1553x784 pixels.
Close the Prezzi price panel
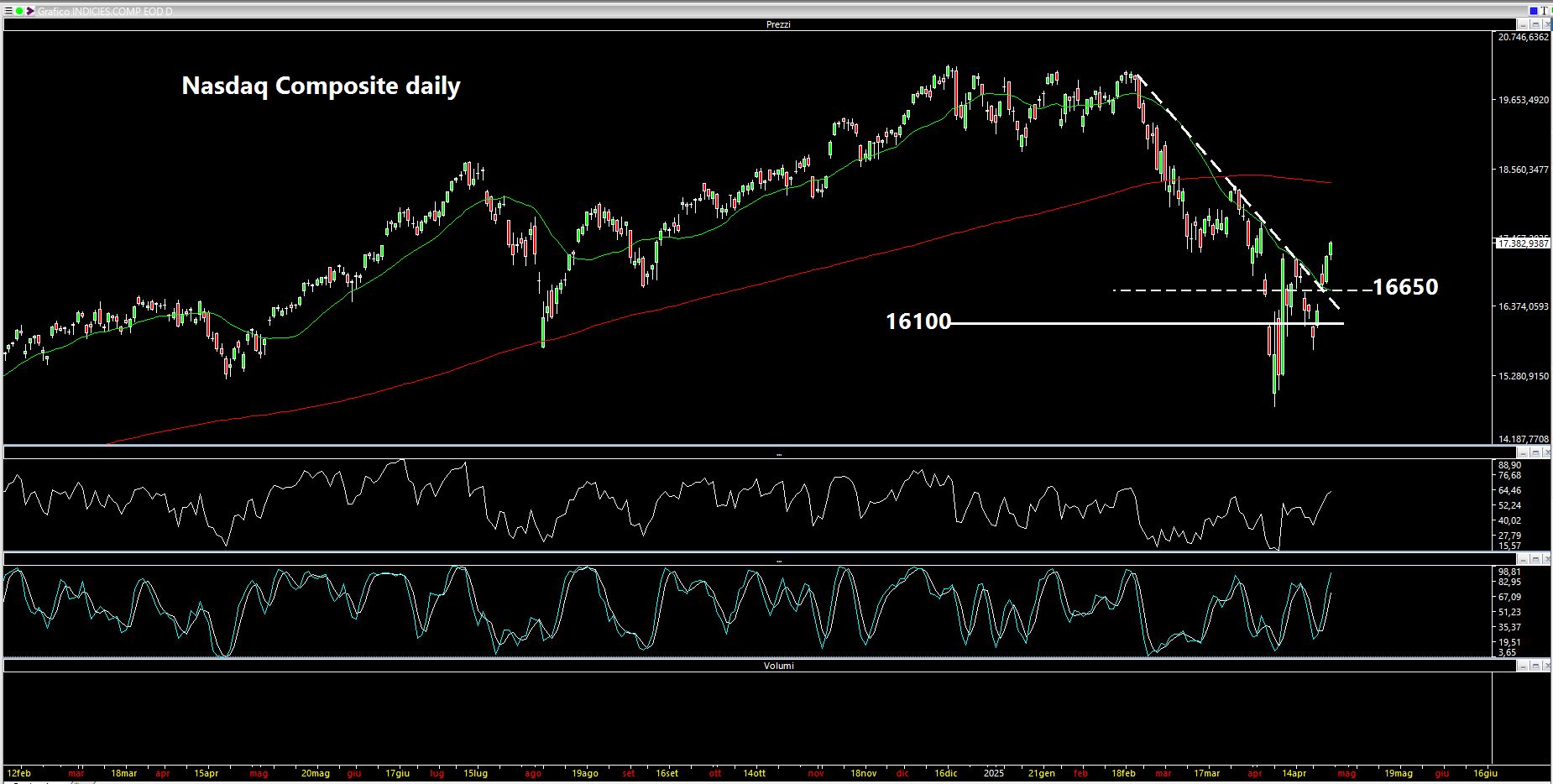tap(1546, 25)
